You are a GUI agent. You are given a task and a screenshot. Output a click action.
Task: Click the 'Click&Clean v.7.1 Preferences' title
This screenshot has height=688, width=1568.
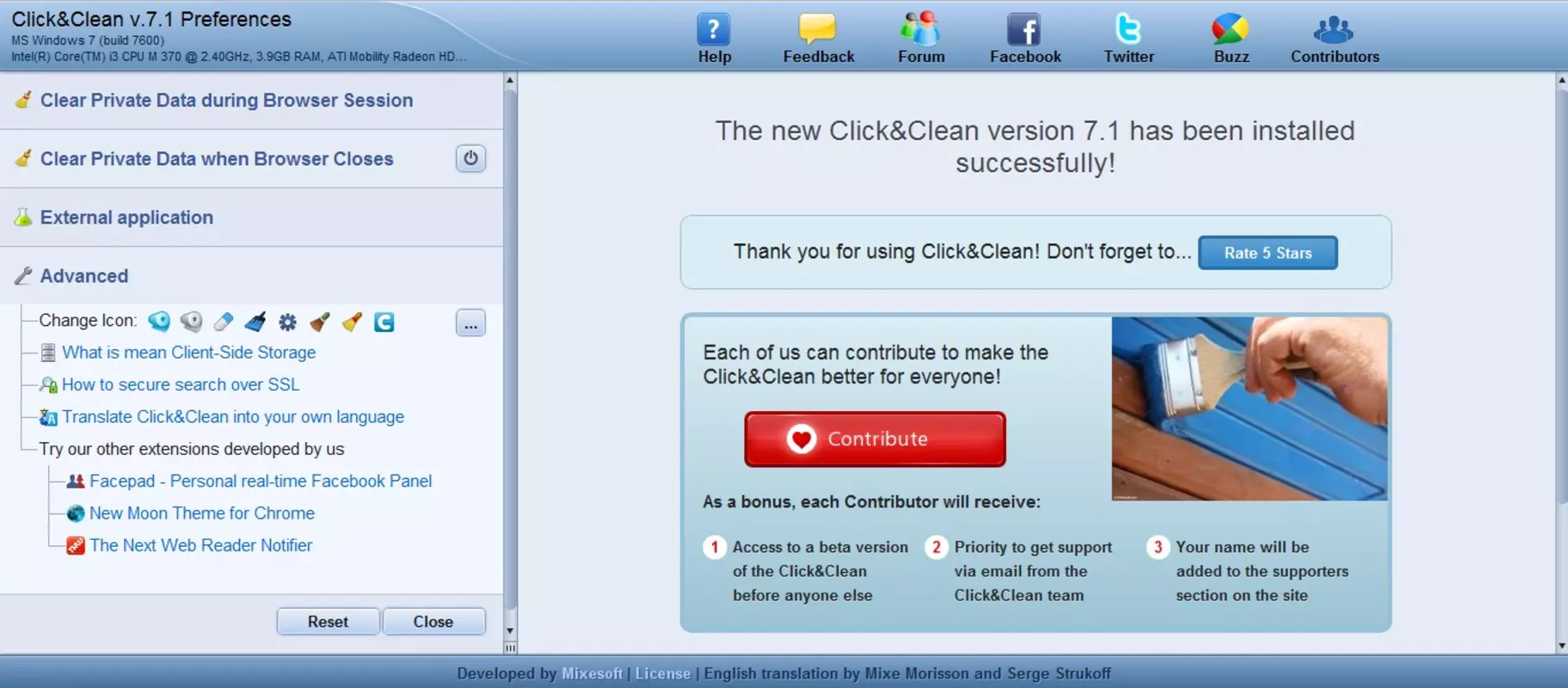[x=151, y=19]
